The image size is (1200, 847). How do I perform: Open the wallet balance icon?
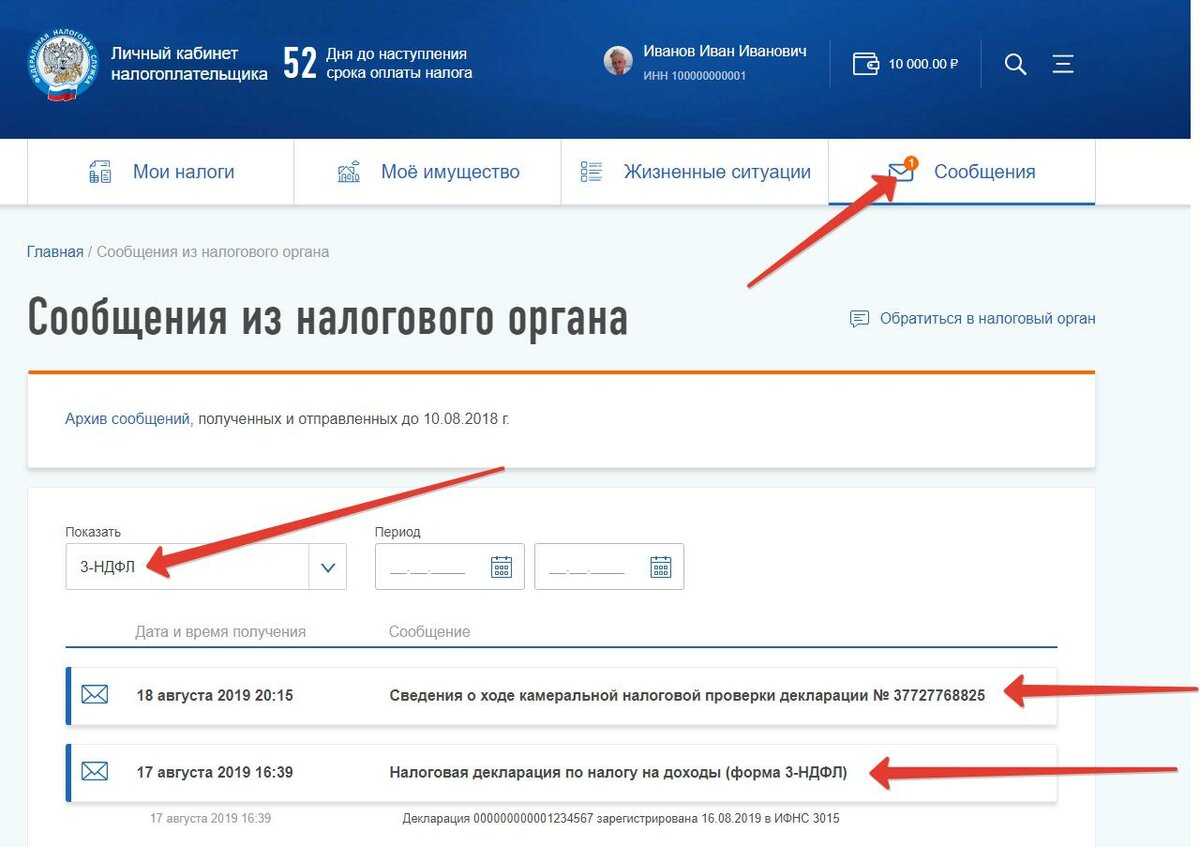[x=866, y=64]
